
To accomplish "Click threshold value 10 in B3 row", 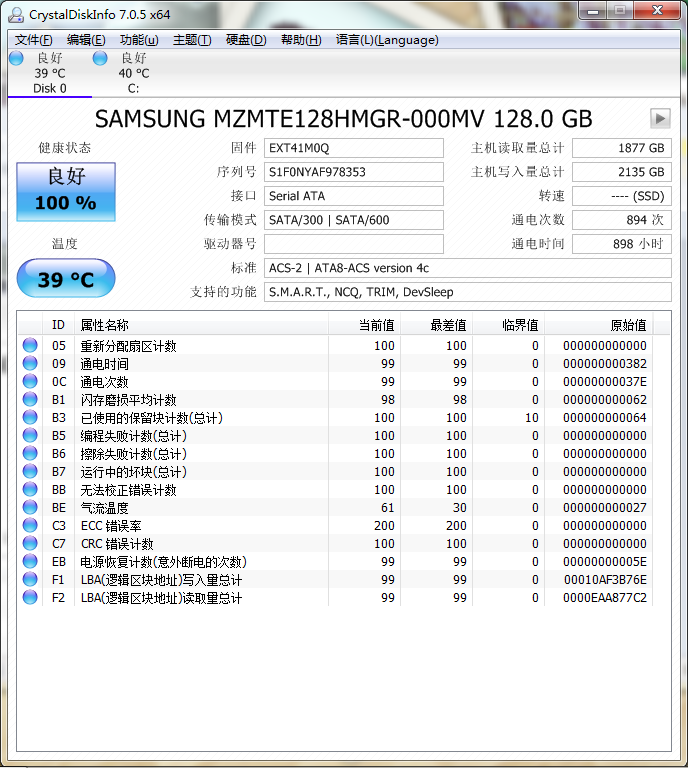I will pyautogui.click(x=532, y=418).
